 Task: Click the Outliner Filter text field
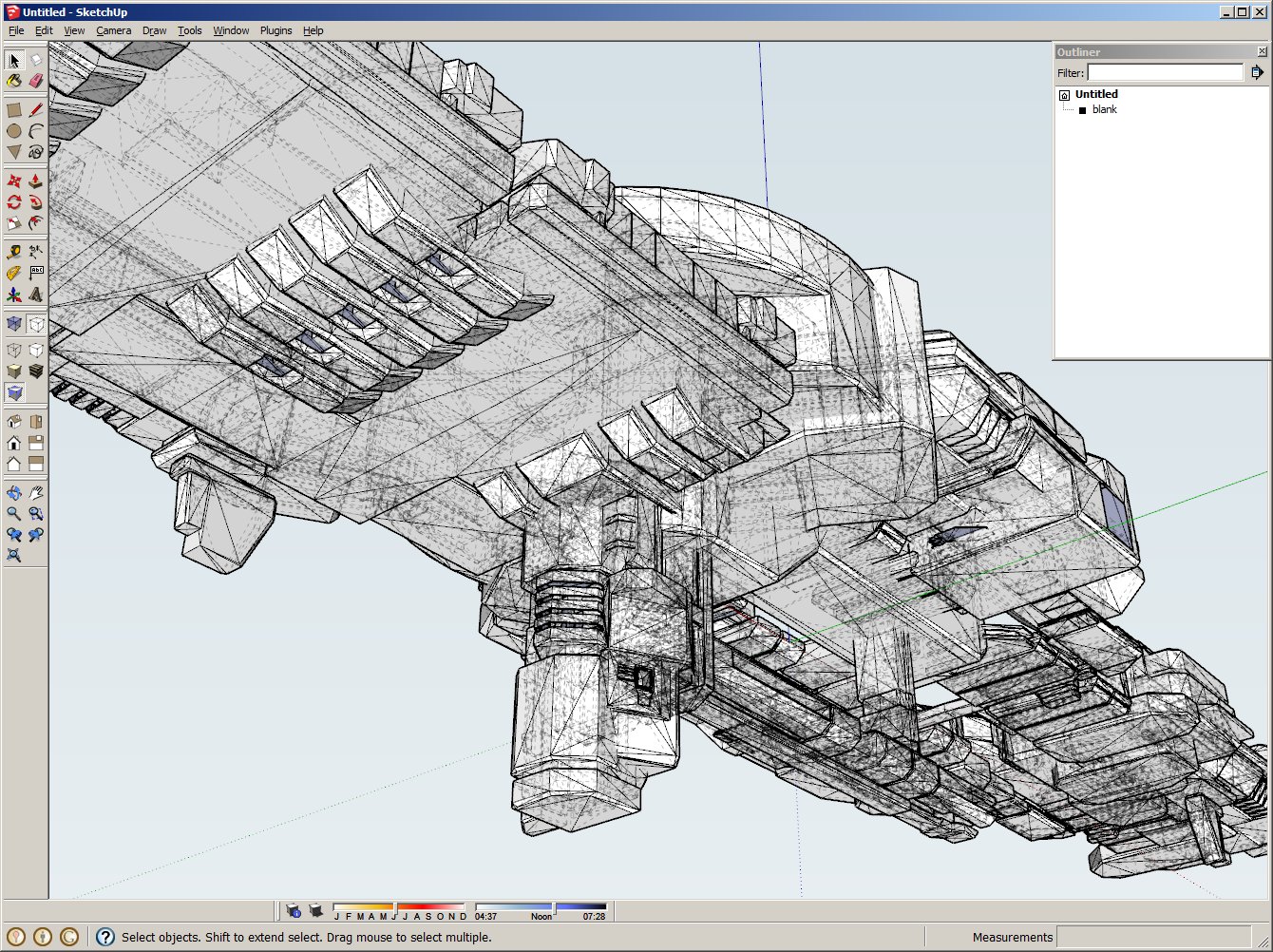click(1165, 72)
